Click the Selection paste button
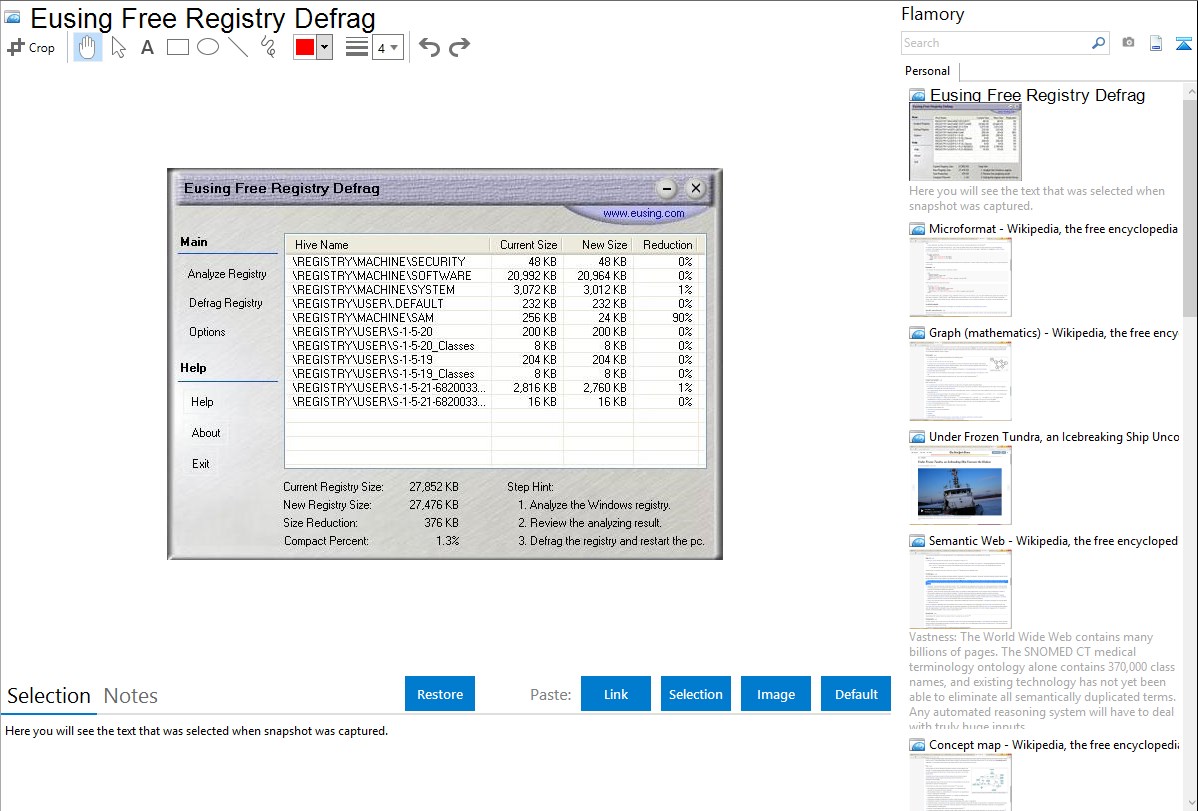The height and width of the screenshot is (811, 1198). 695,694
